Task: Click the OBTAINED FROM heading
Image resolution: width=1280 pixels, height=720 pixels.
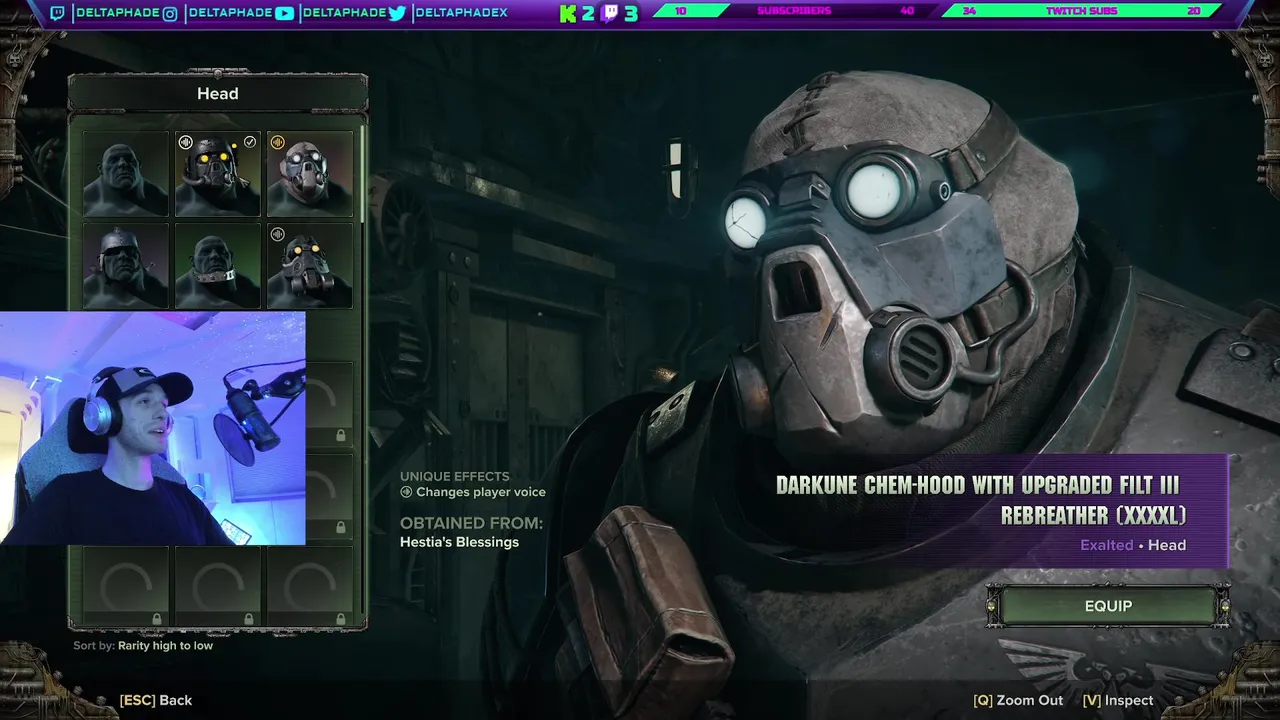Action: (x=471, y=523)
